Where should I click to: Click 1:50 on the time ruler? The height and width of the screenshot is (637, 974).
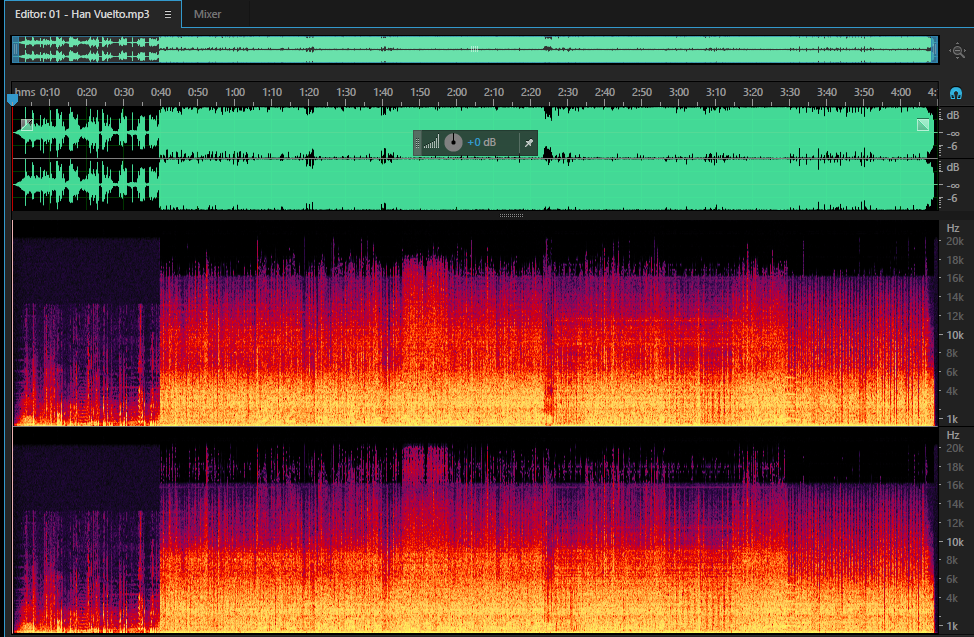pyautogui.click(x=420, y=92)
